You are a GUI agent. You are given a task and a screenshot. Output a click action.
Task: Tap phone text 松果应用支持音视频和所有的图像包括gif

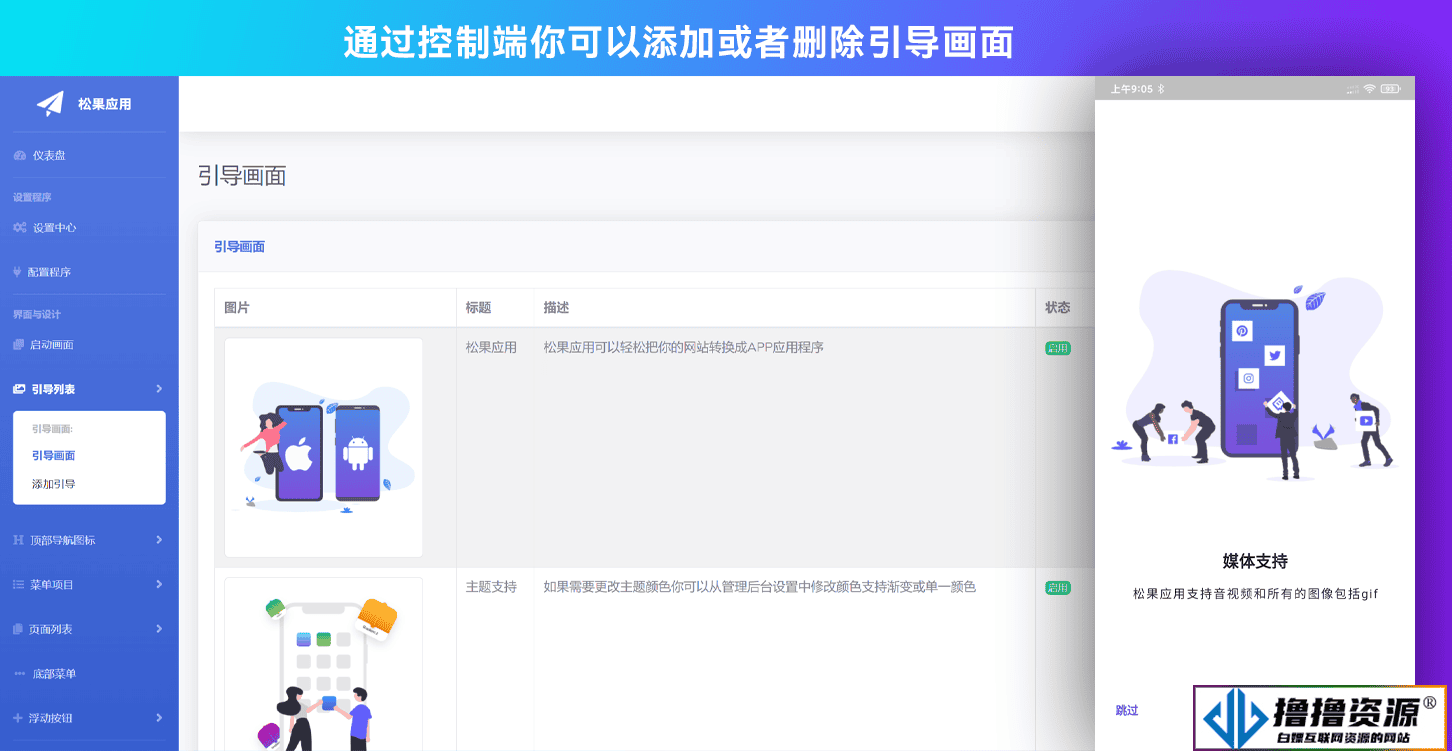coord(1255,594)
